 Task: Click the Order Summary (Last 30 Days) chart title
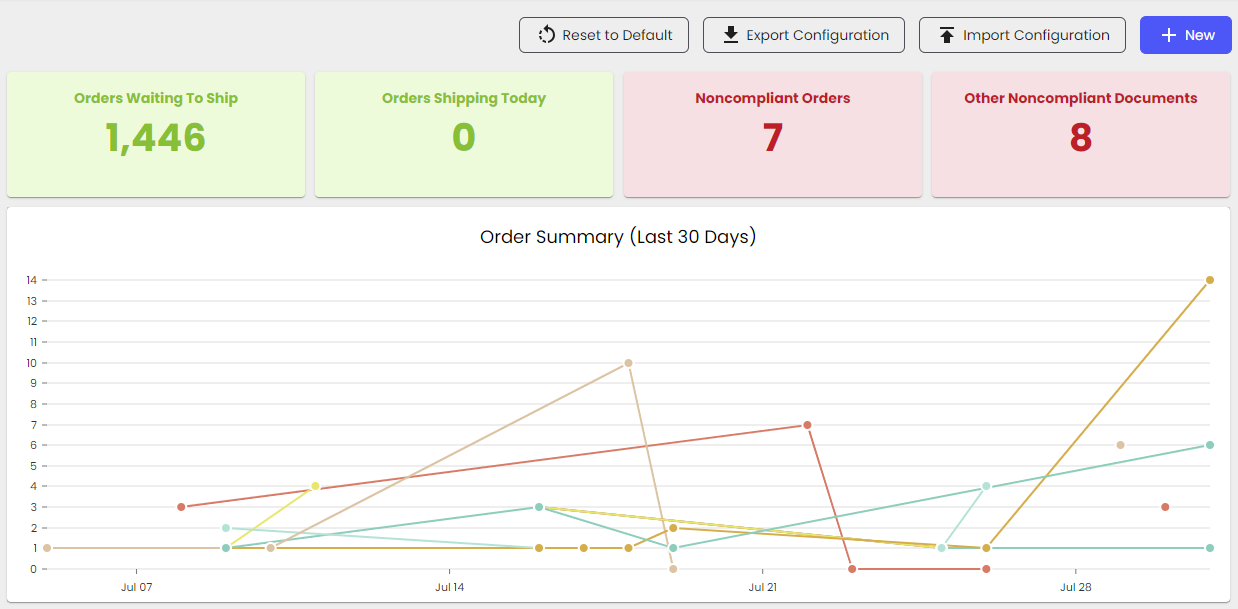click(618, 237)
